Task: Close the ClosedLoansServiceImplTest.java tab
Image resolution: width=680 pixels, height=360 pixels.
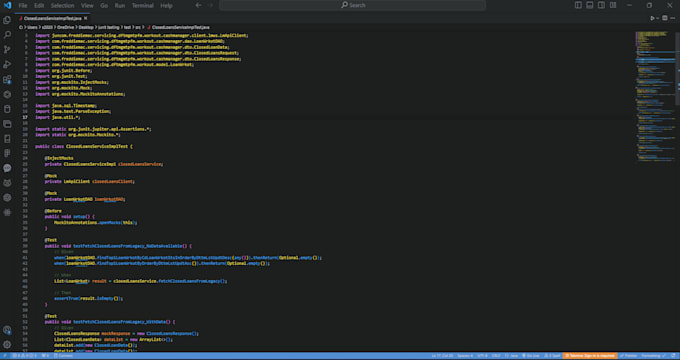Action: (x=86, y=18)
